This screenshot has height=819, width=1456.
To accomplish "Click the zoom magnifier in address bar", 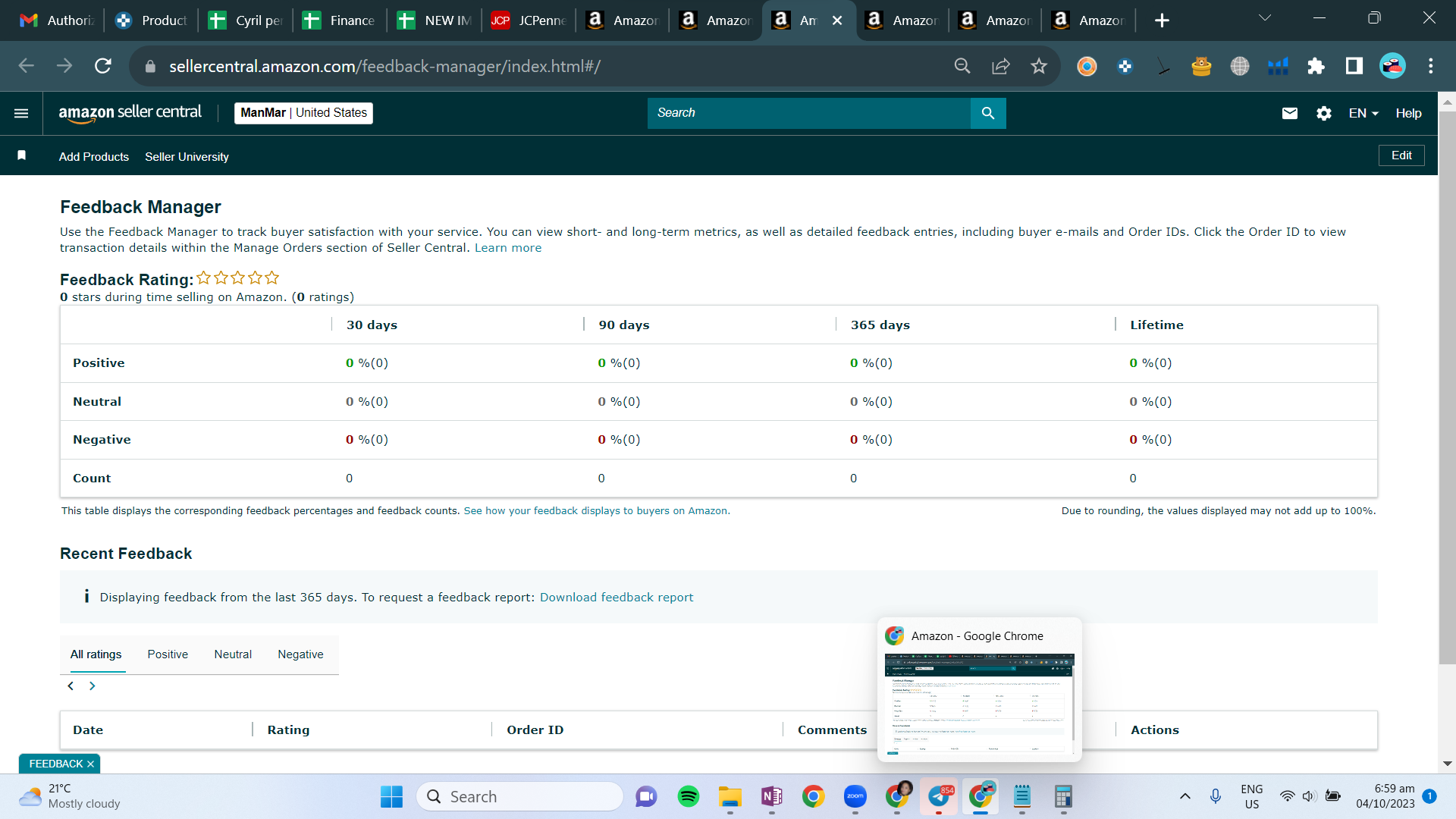I will coord(962,66).
